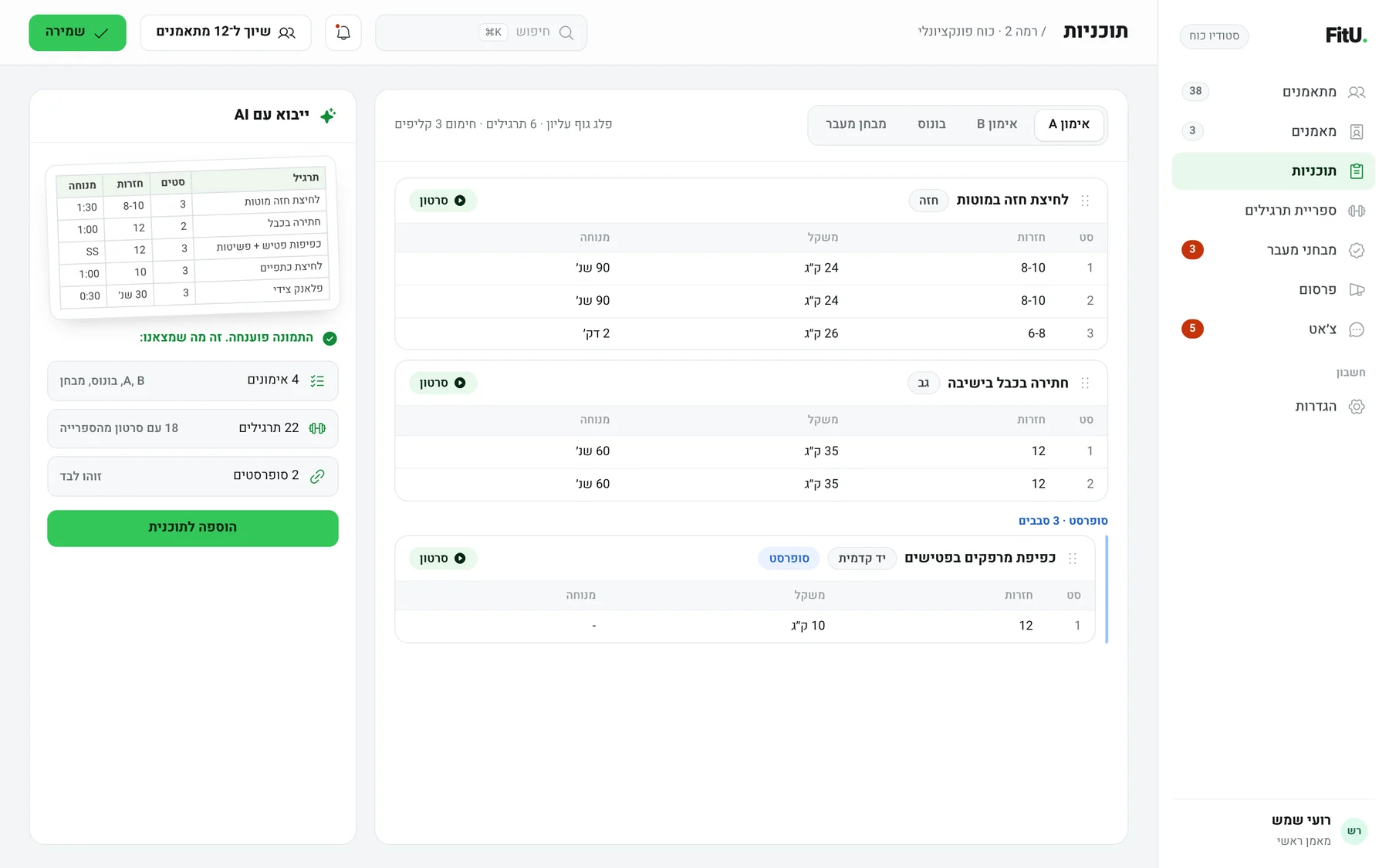Switch to the אימון B tab
This screenshot has height=868, width=1389.
(997, 124)
